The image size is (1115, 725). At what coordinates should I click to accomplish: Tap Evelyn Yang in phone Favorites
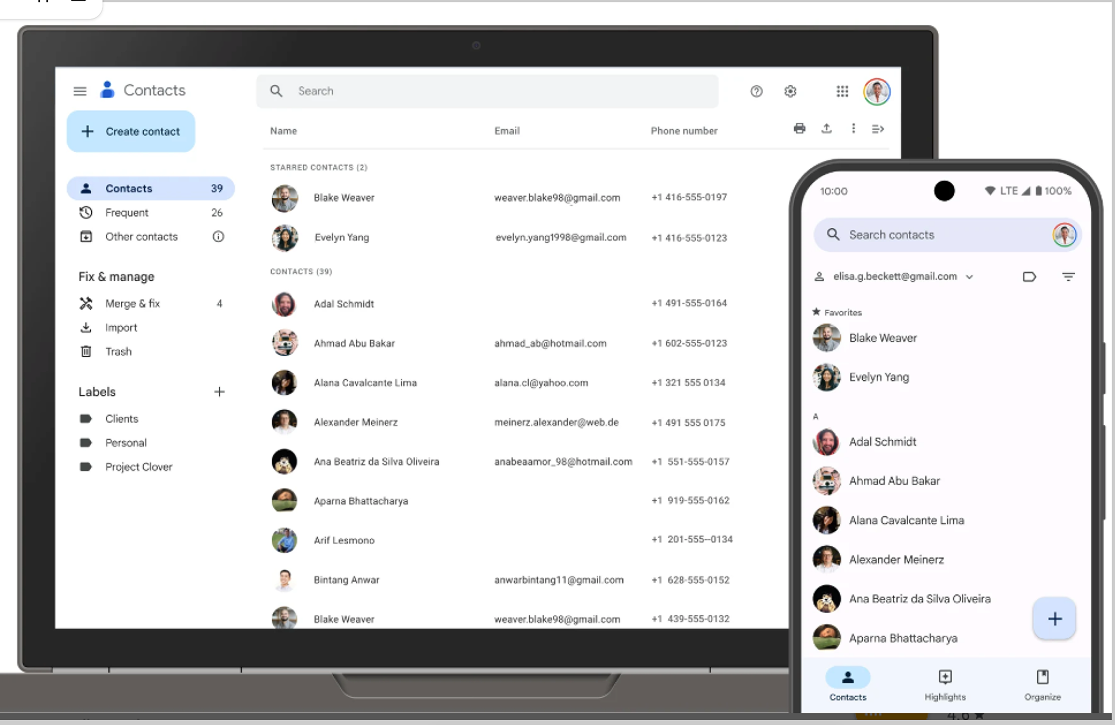pyautogui.click(x=946, y=377)
